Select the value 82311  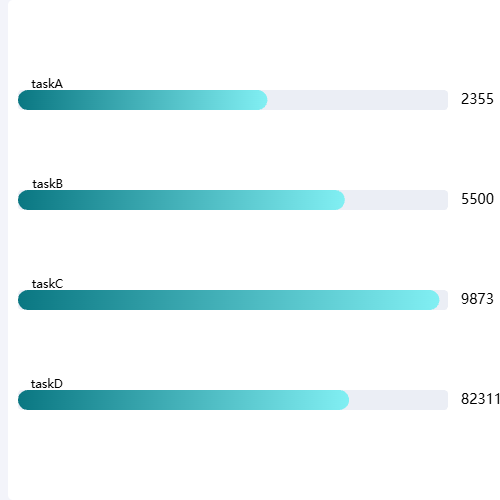click(480, 399)
